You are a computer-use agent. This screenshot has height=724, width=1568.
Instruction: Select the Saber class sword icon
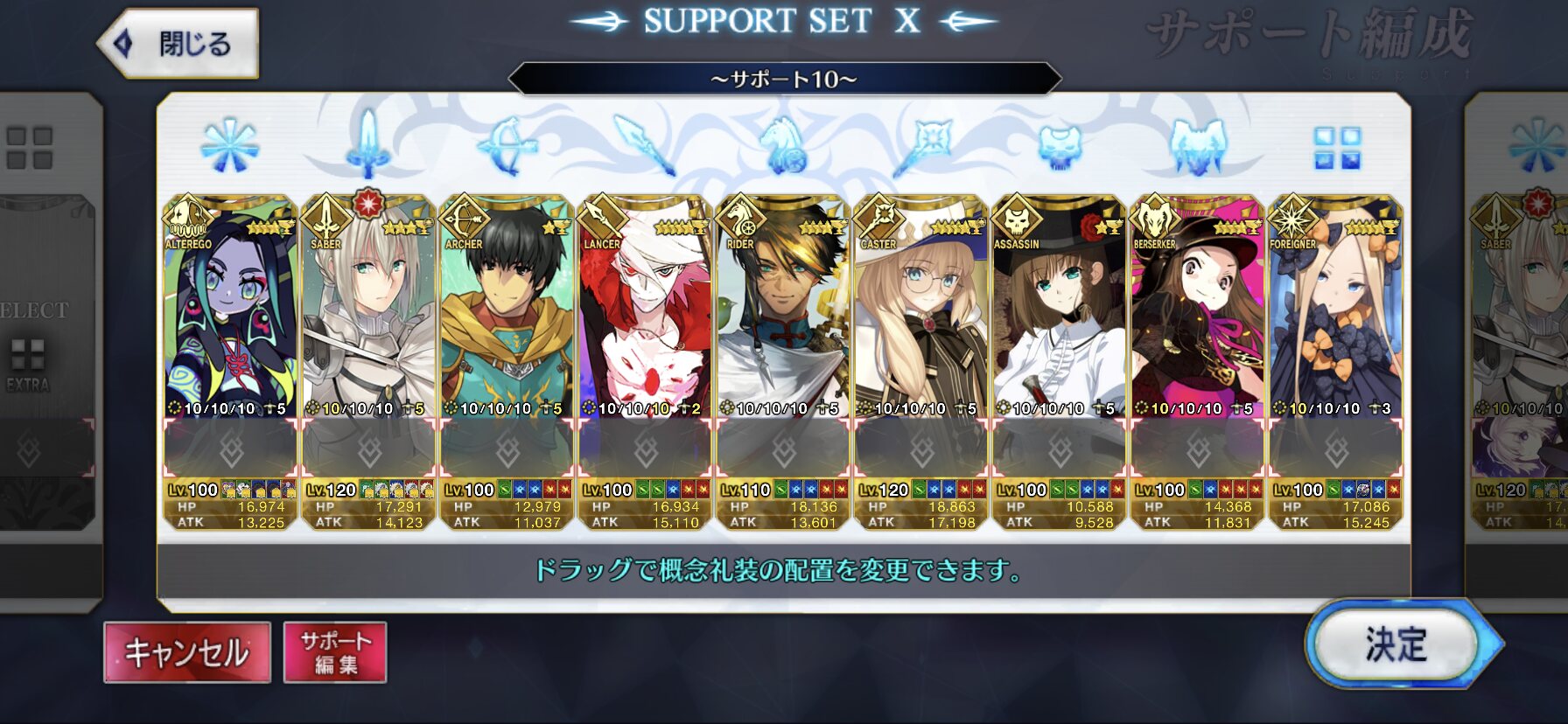(367, 144)
